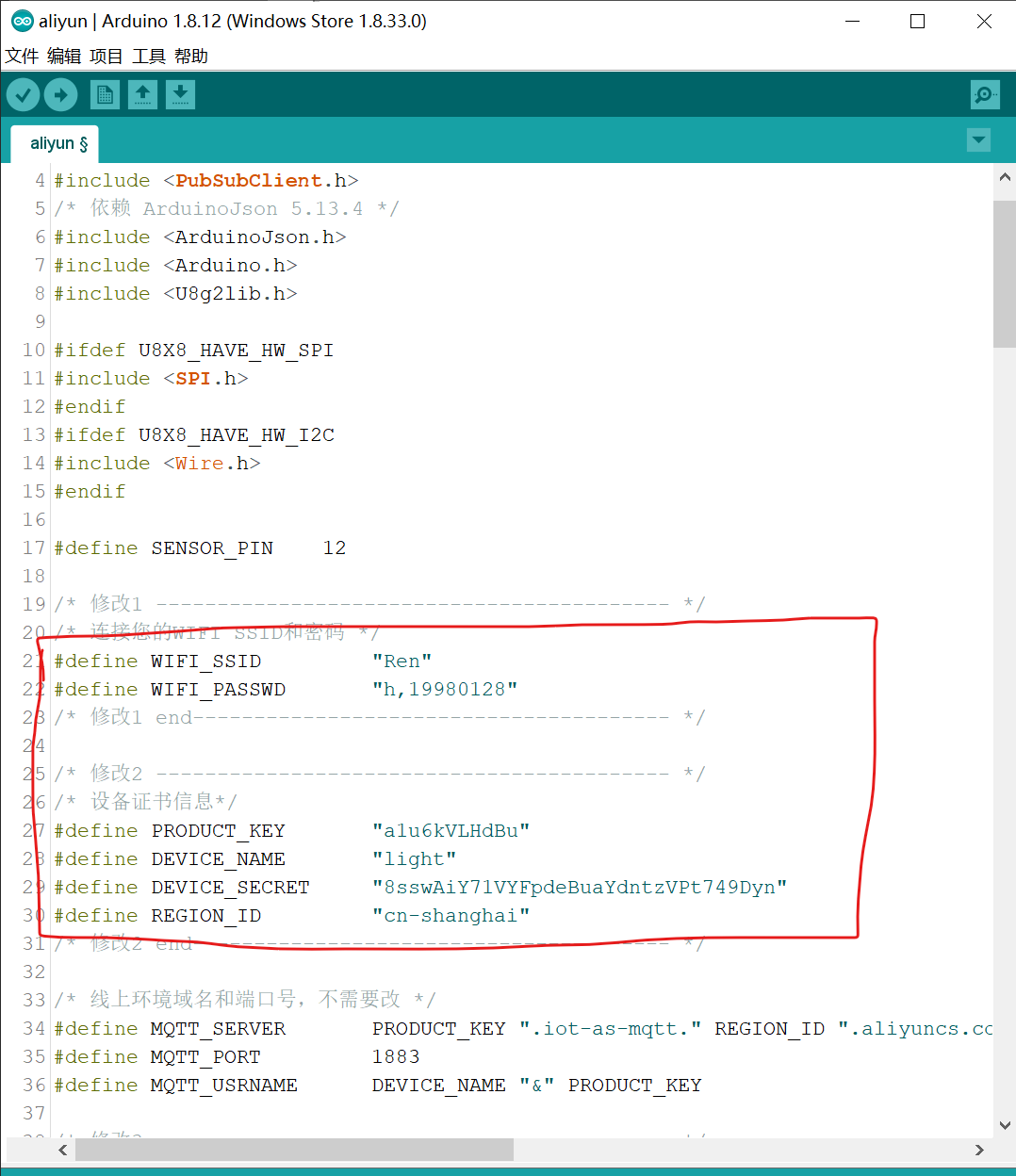1016x1176 pixels.
Task: Click the horizontal scrollbar left arrow
Action: click(x=63, y=1150)
